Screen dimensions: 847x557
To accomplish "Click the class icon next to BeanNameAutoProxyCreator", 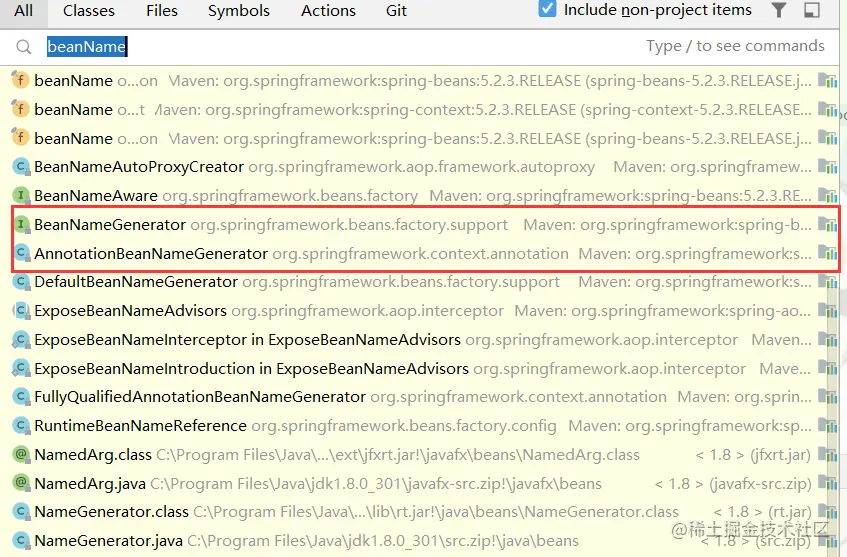I will [x=21, y=167].
